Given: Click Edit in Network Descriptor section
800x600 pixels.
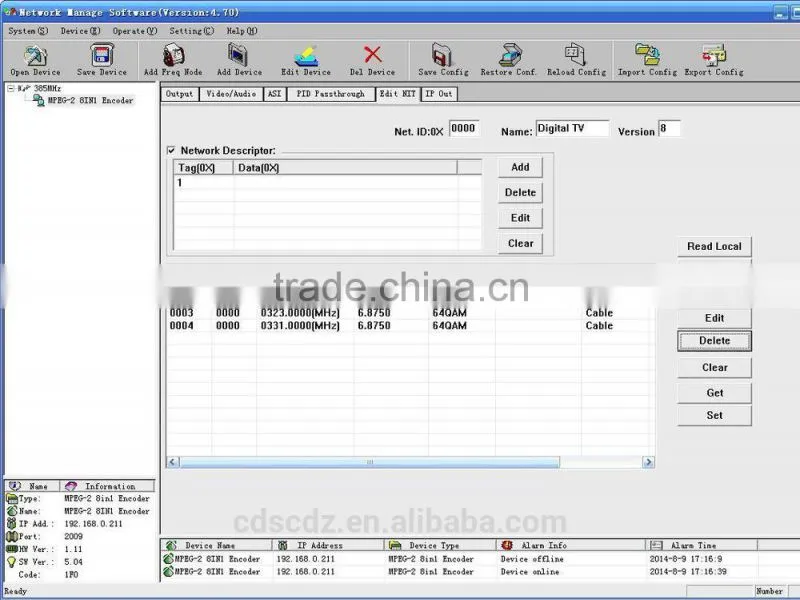Looking at the screenshot, I should pos(520,218).
